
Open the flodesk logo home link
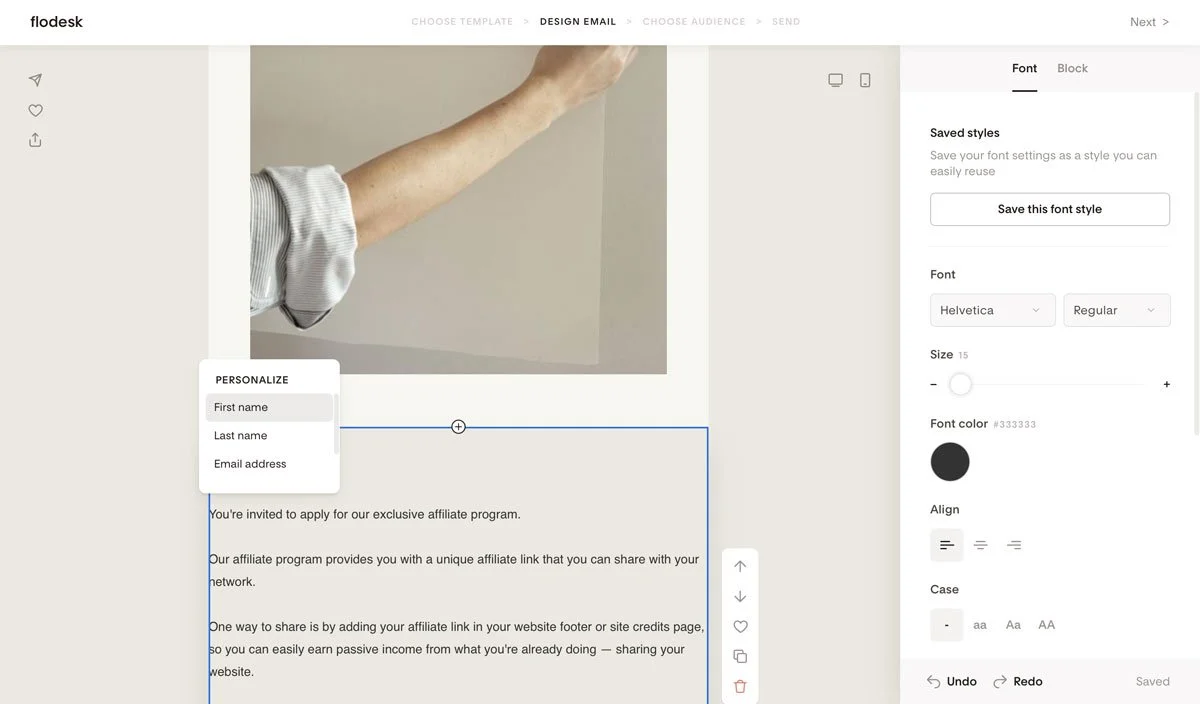(x=56, y=21)
